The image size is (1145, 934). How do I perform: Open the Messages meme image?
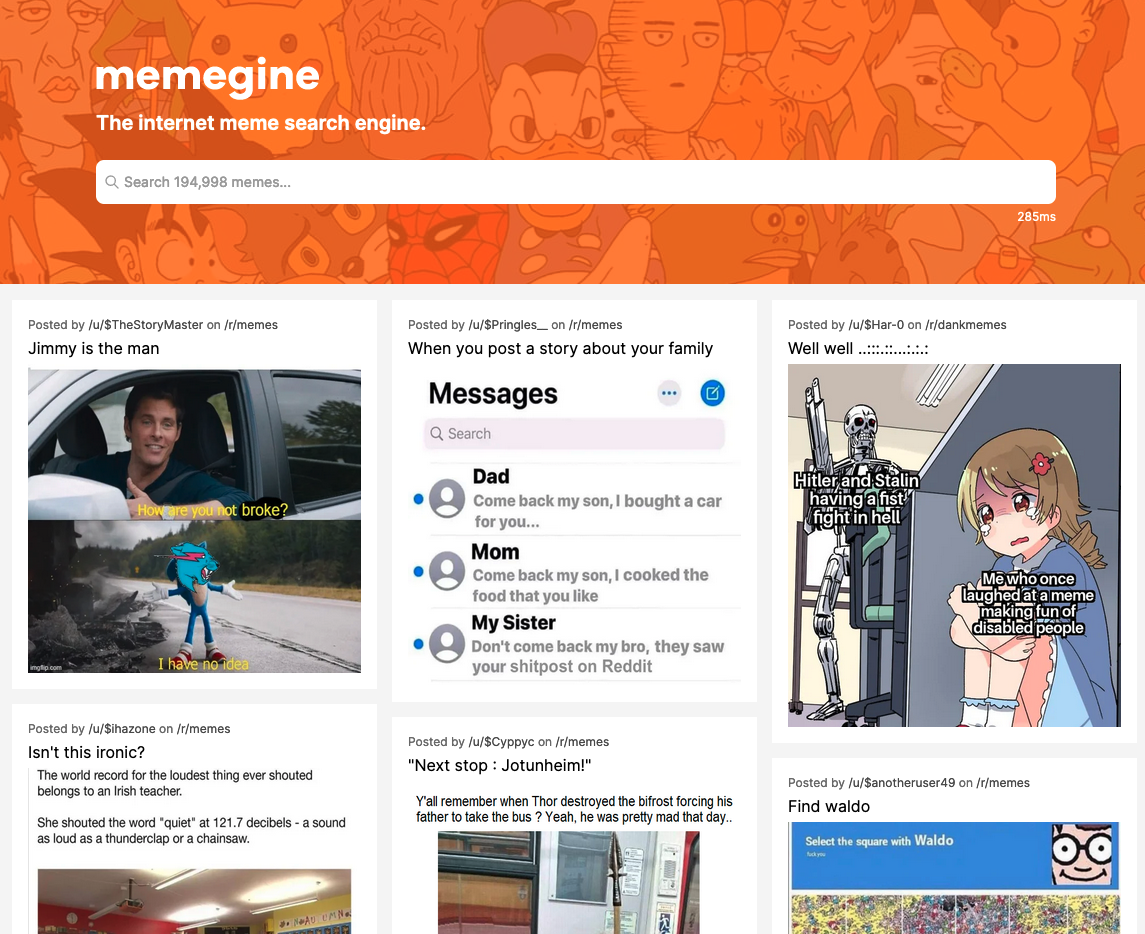click(574, 525)
